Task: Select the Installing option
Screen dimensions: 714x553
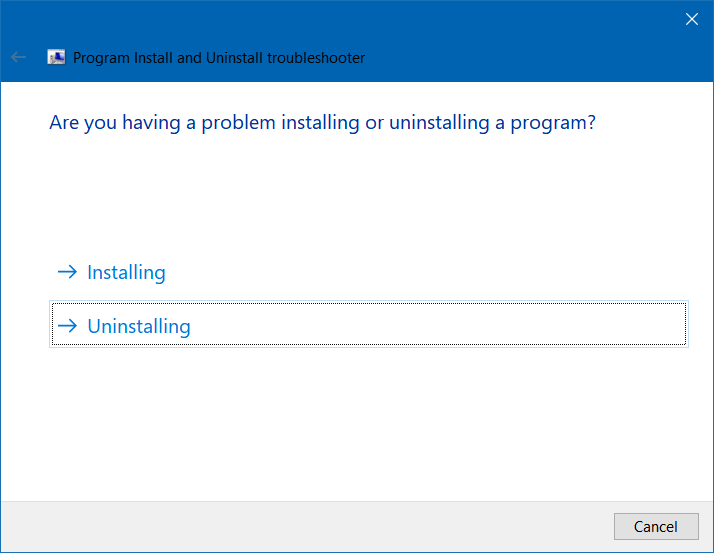Action: (x=126, y=272)
